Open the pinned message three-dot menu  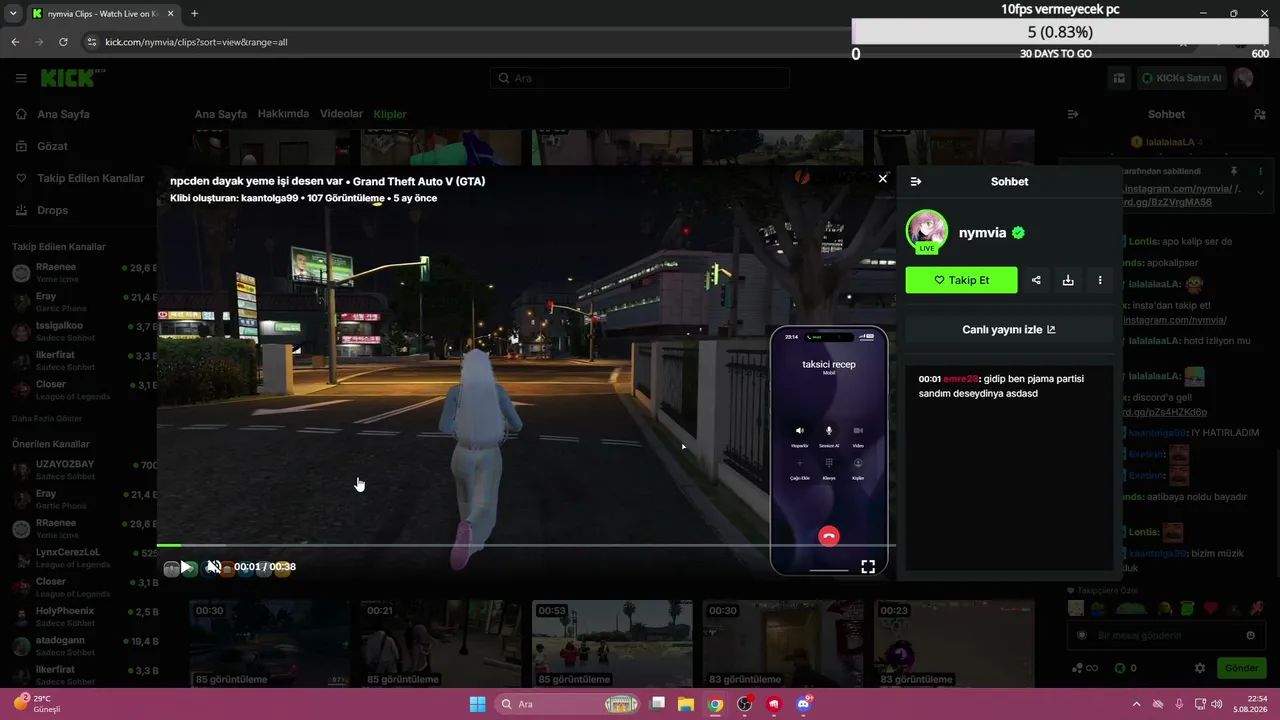coord(1260,172)
